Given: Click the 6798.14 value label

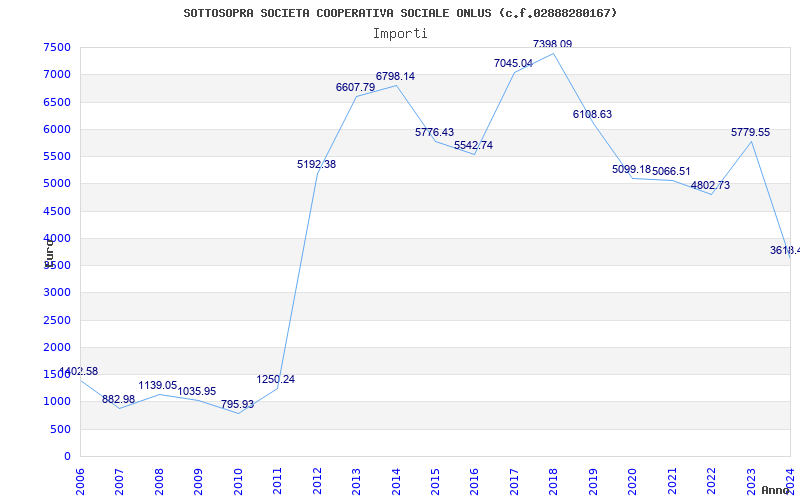Looking at the screenshot, I should click(395, 77).
